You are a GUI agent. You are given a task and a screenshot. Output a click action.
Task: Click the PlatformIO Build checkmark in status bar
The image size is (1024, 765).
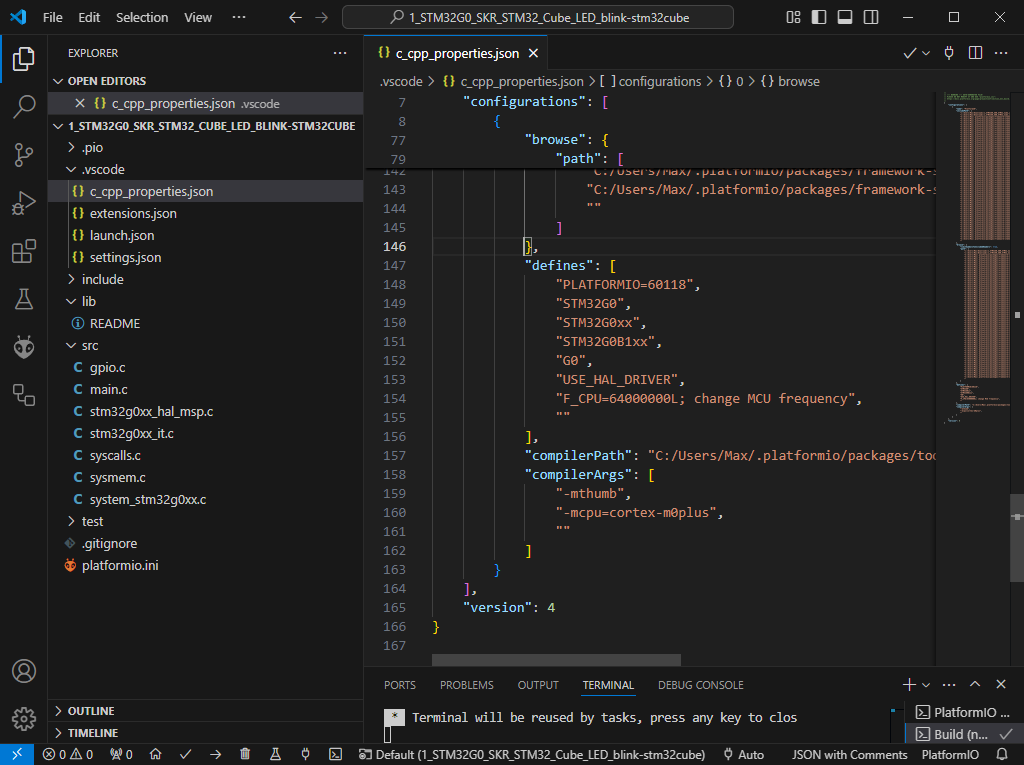(x=185, y=755)
